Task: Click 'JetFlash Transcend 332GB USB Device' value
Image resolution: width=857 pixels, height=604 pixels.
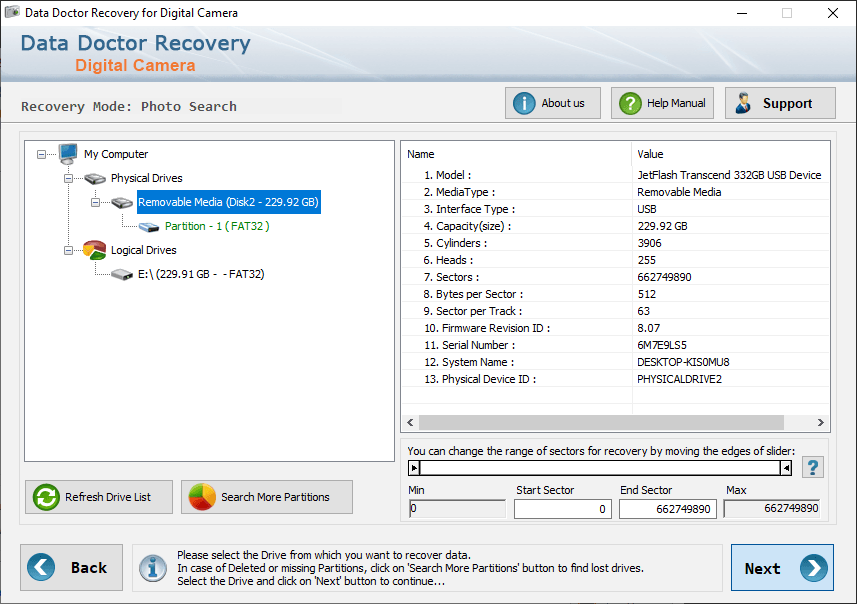Action: click(x=729, y=175)
